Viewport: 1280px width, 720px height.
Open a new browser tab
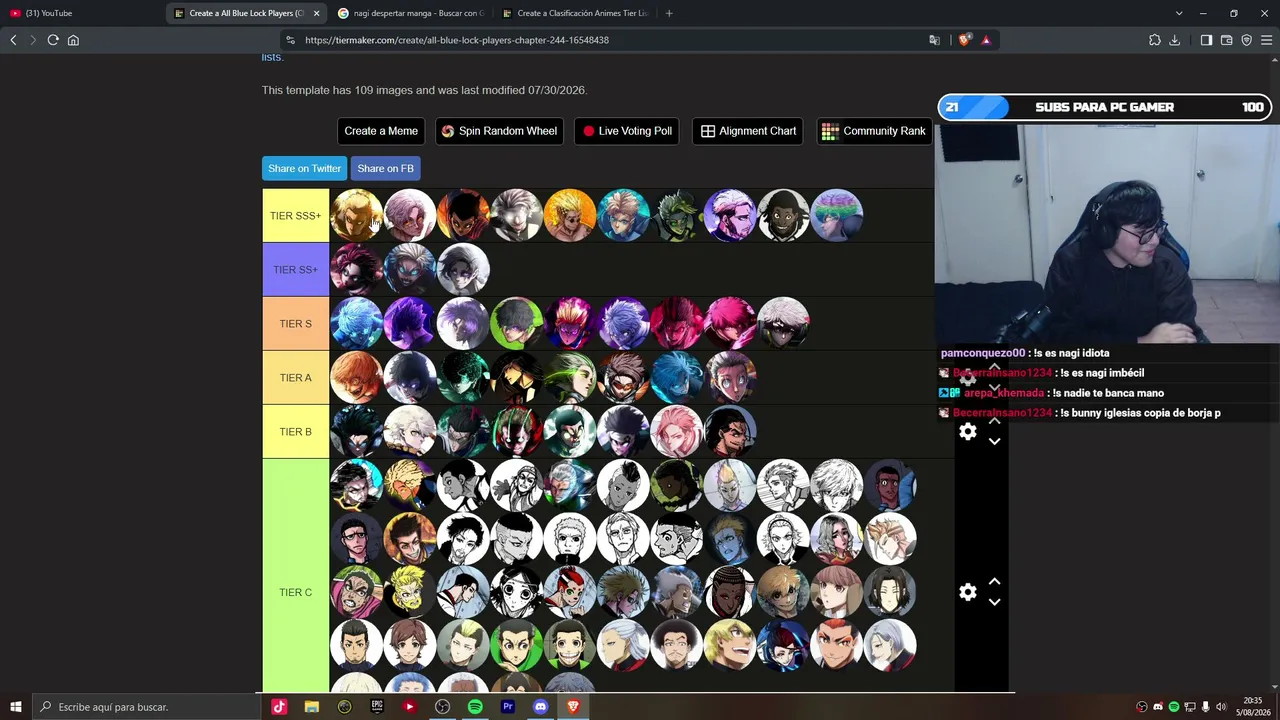669,13
